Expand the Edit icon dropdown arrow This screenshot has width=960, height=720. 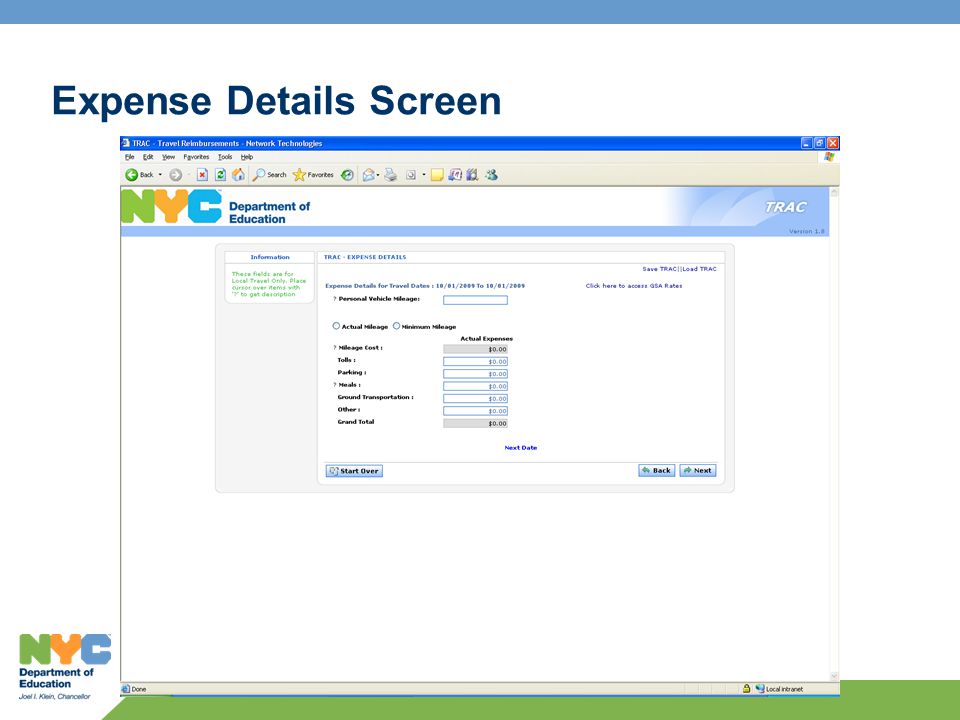click(x=424, y=175)
